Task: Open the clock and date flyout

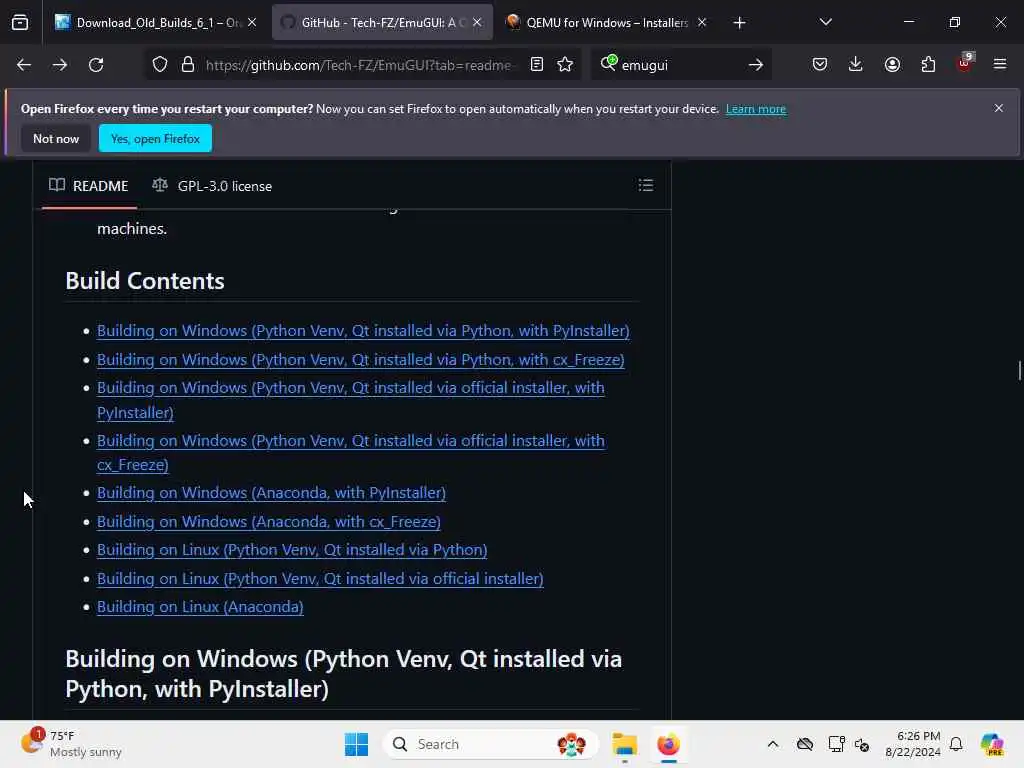Action: (912, 744)
